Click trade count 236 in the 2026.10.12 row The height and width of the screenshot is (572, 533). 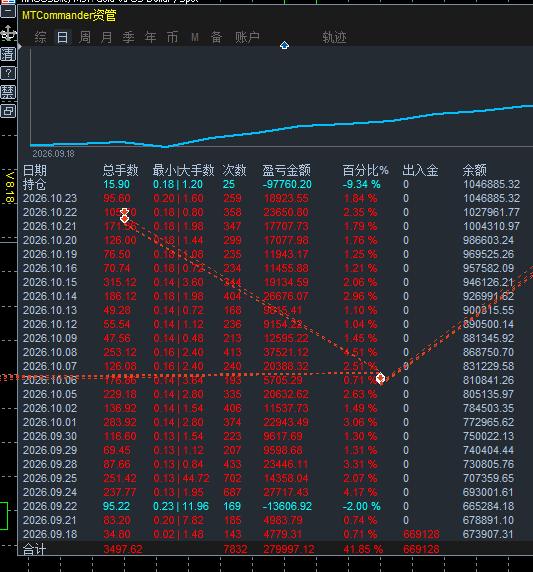pos(232,324)
